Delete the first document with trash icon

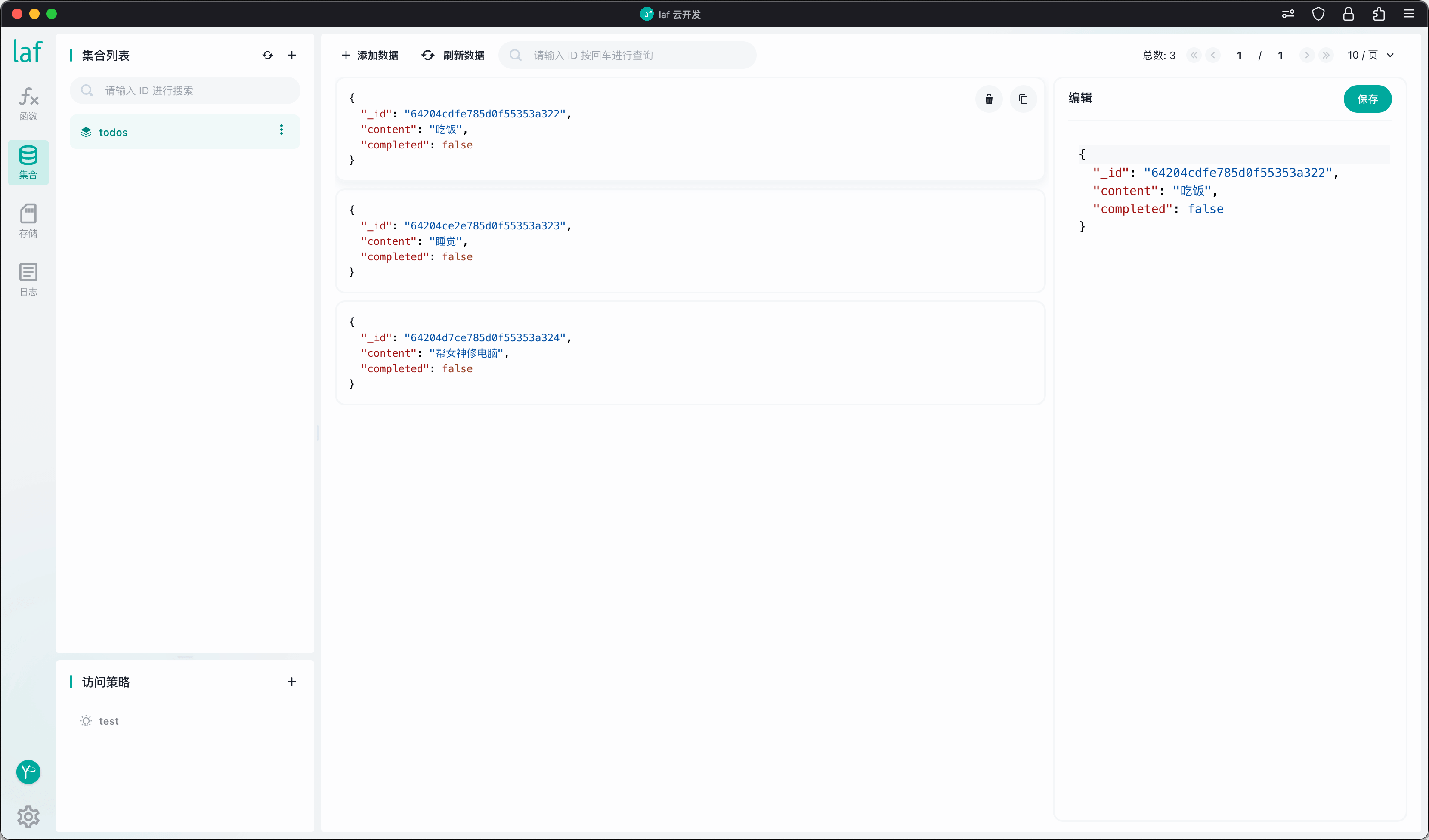coord(989,99)
